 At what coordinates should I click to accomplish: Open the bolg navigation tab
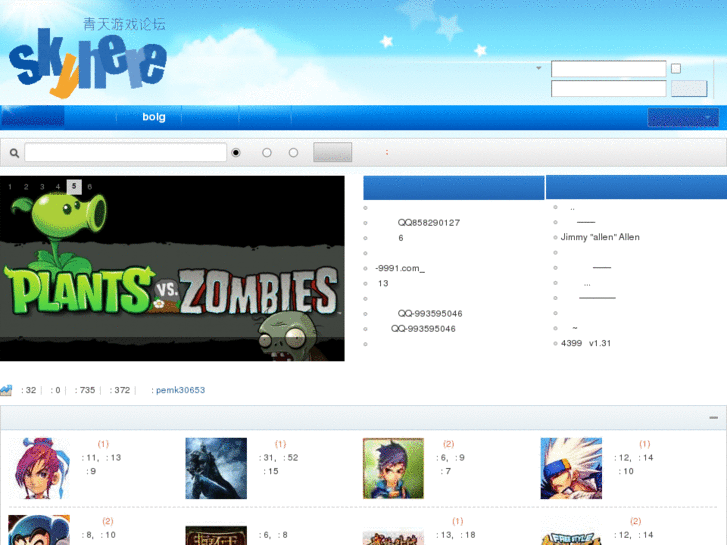[x=153, y=117]
